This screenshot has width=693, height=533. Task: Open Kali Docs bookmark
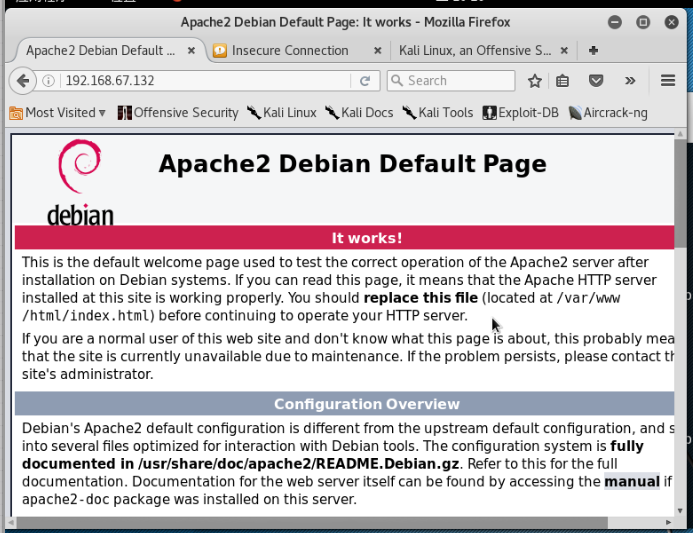point(359,113)
